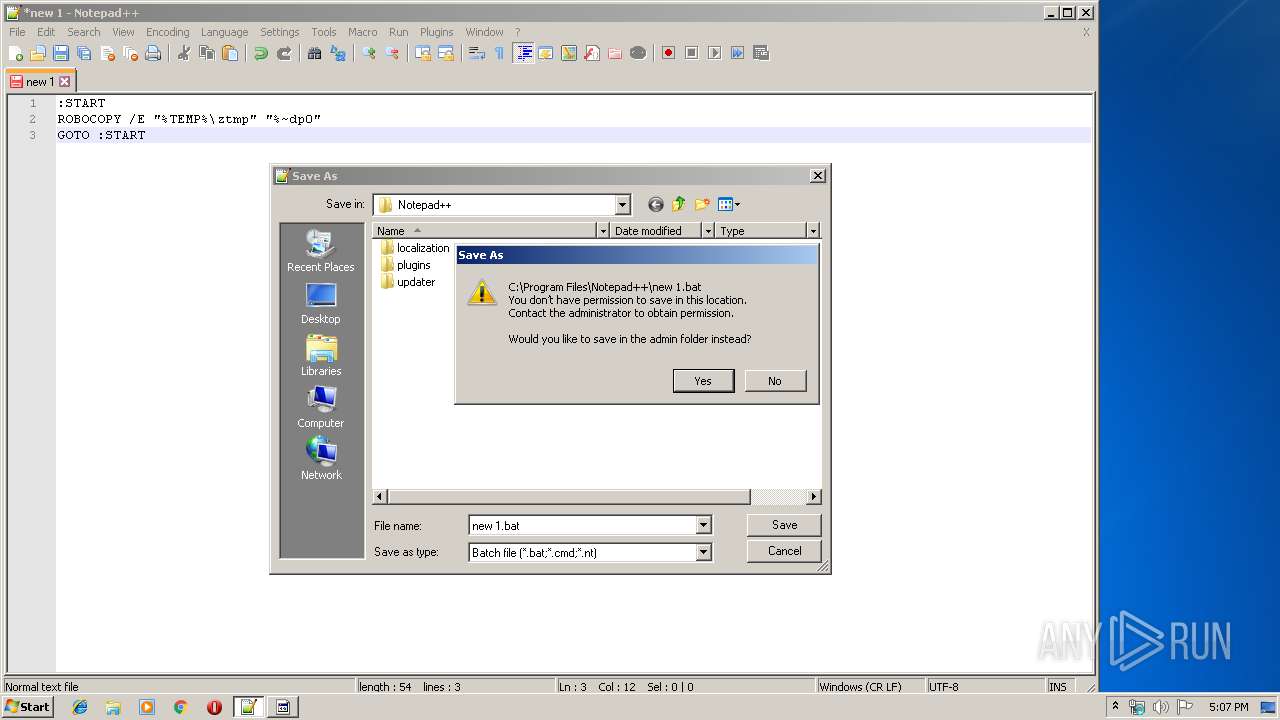This screenshot has width=1280, height=720.
Task: Click Yes to save in admin folder
Action: 703,381
